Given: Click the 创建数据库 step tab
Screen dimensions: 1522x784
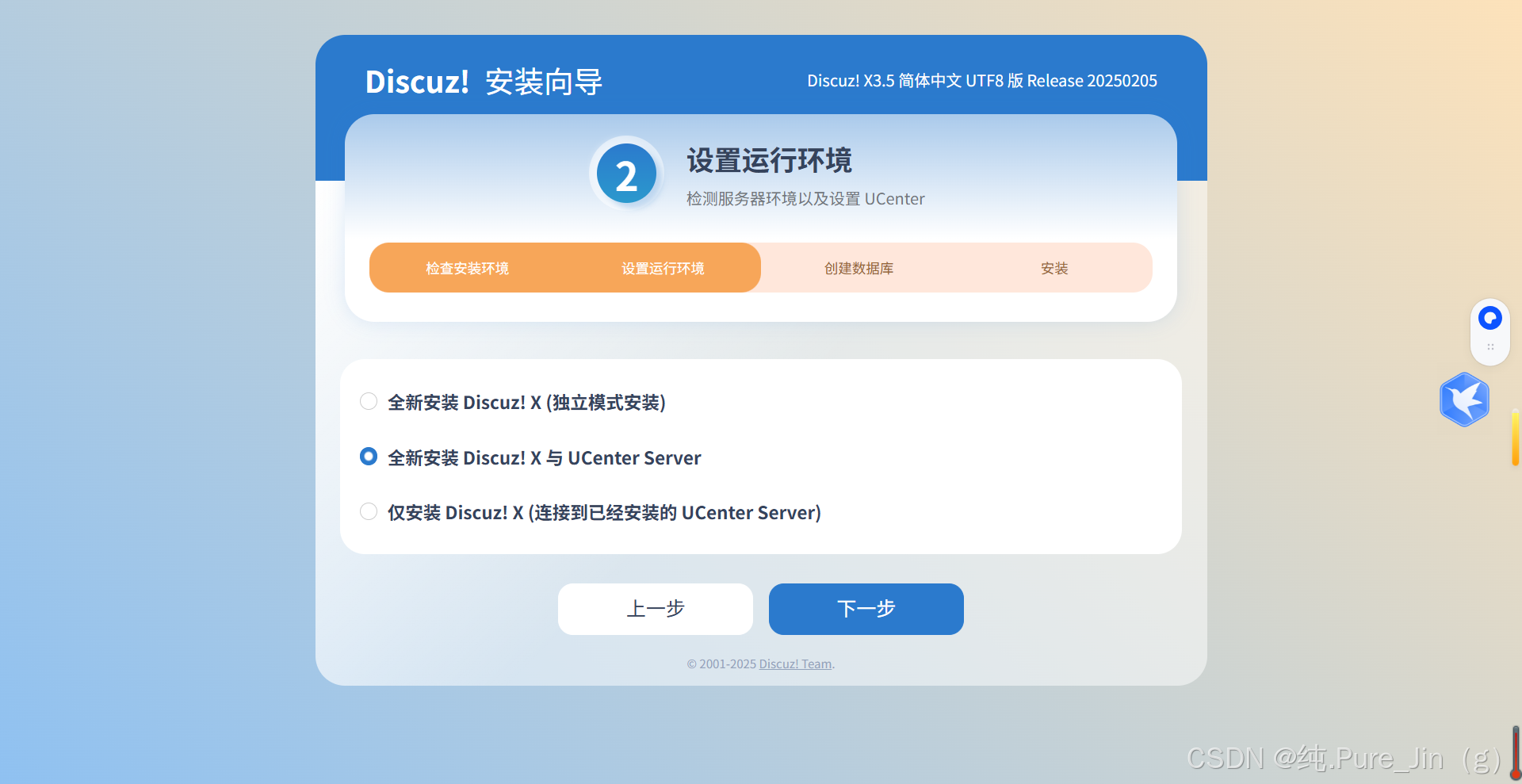Looking at the screenshot, I should tap(859, 268).
